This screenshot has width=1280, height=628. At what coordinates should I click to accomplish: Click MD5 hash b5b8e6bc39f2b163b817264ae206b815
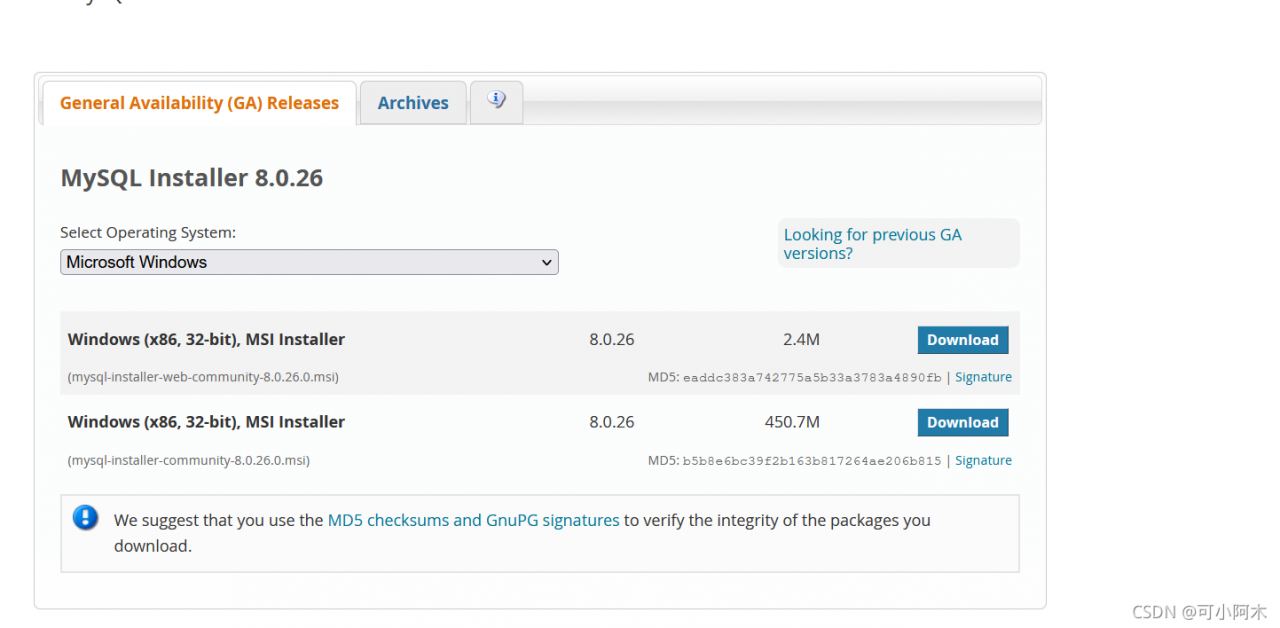(x=812, y=461)
